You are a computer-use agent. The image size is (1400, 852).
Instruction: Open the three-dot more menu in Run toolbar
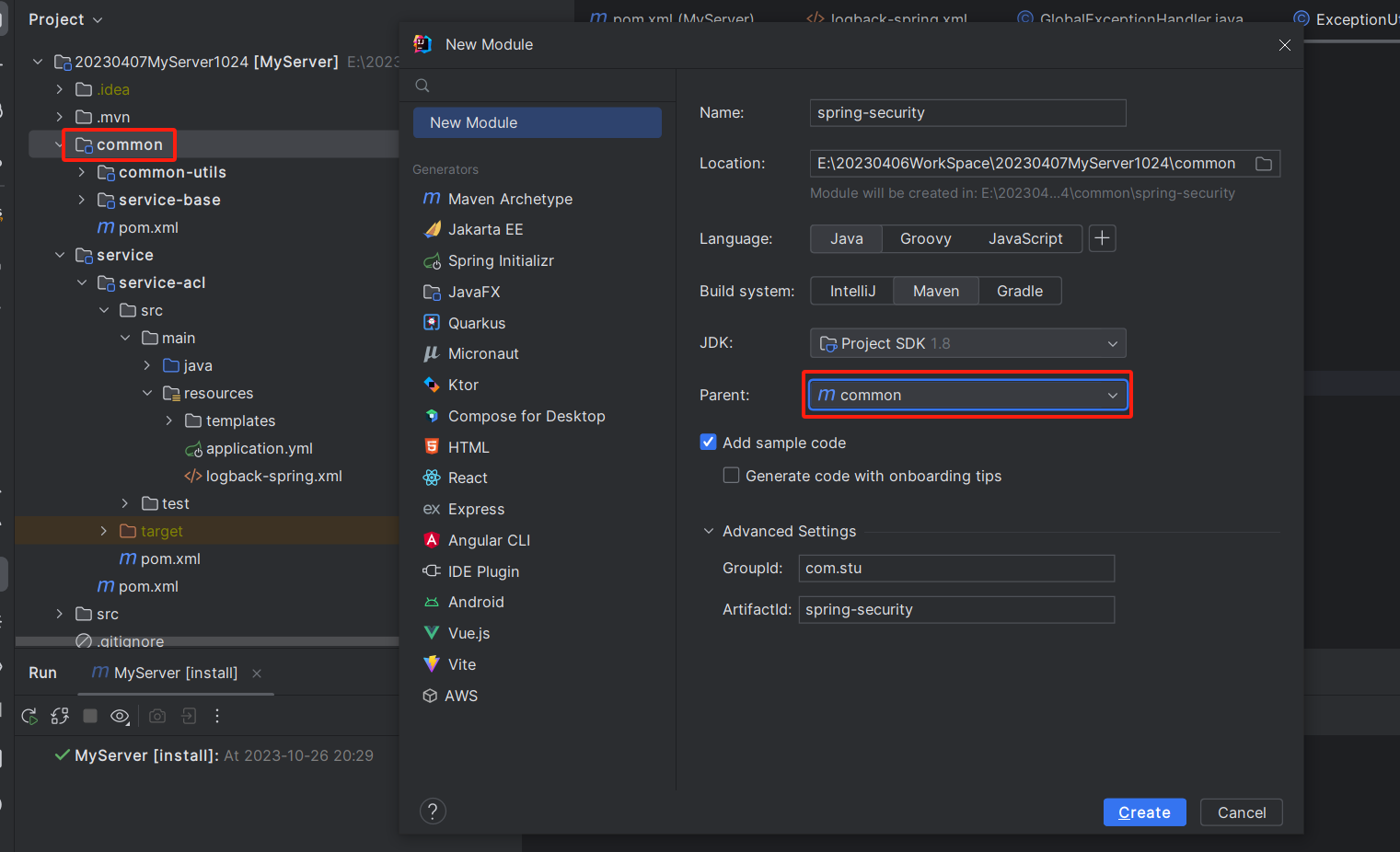pos(217,716)
